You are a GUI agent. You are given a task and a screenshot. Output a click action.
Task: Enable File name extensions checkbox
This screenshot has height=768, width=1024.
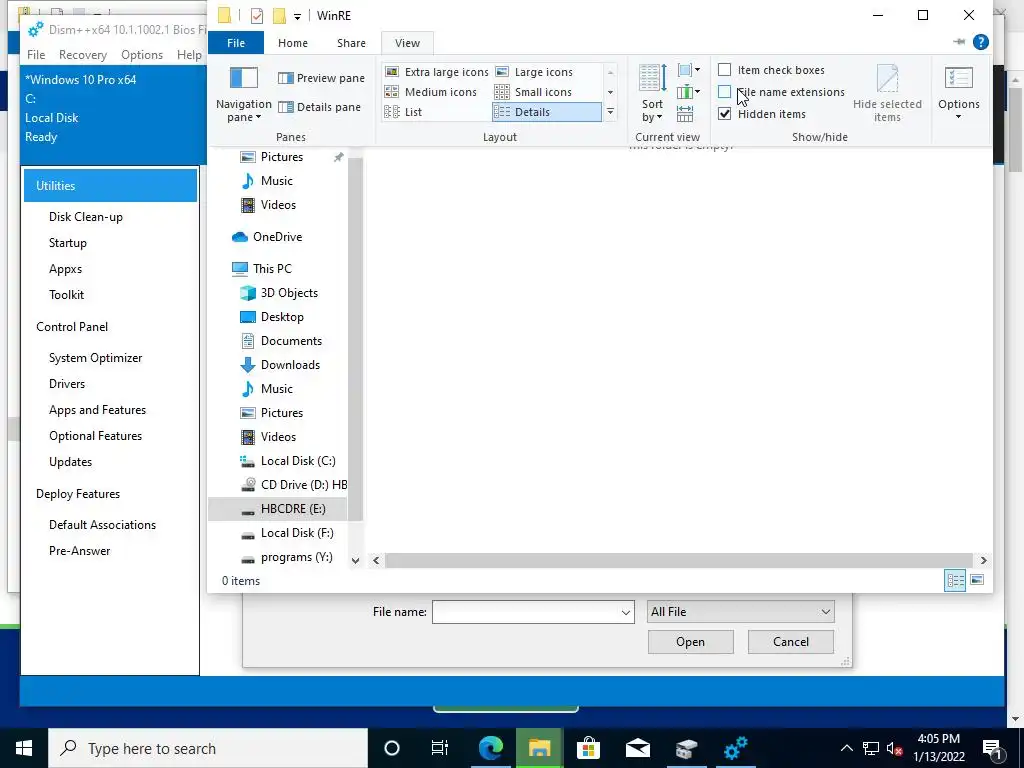click(724, 92)
